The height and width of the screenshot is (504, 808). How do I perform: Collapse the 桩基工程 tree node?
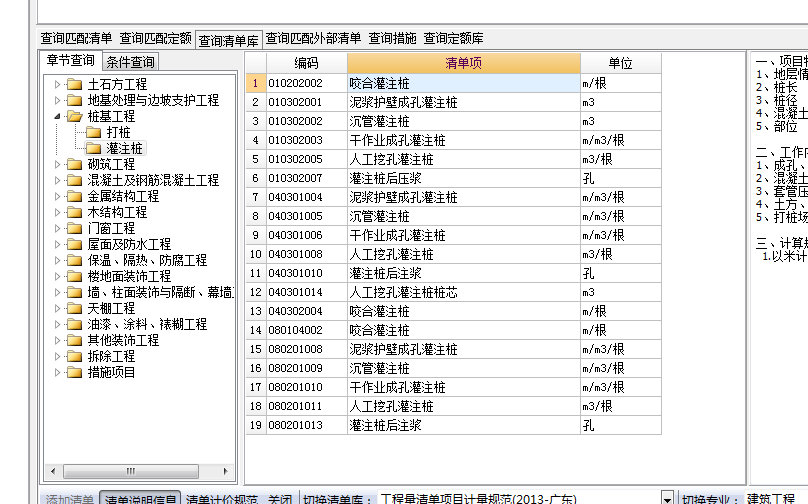tap(58, 116)
